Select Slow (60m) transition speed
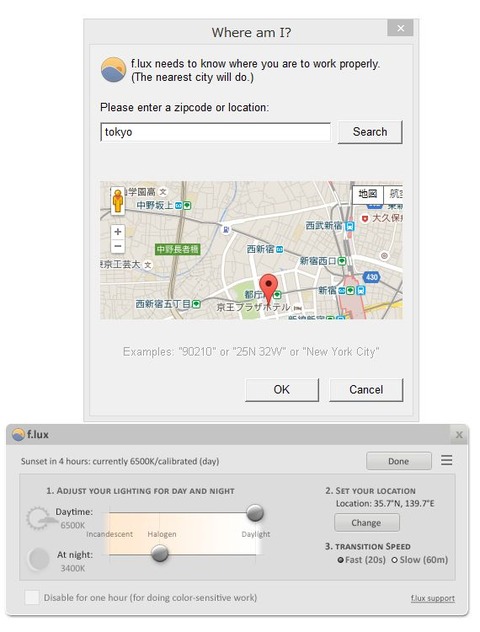The image size is (480, 632). (x=420, y=560)
